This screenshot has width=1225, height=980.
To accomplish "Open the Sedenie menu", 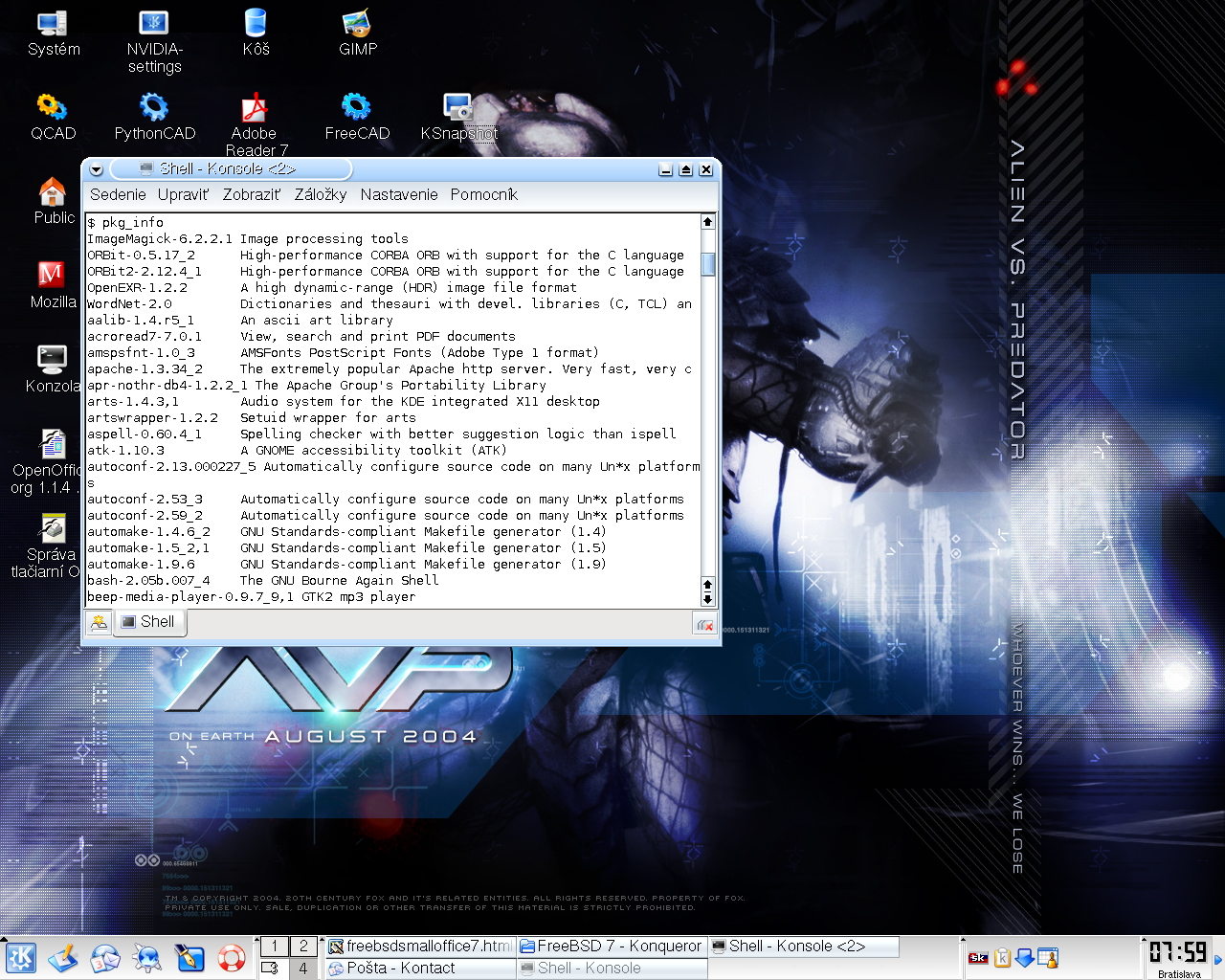I will 118,194.
